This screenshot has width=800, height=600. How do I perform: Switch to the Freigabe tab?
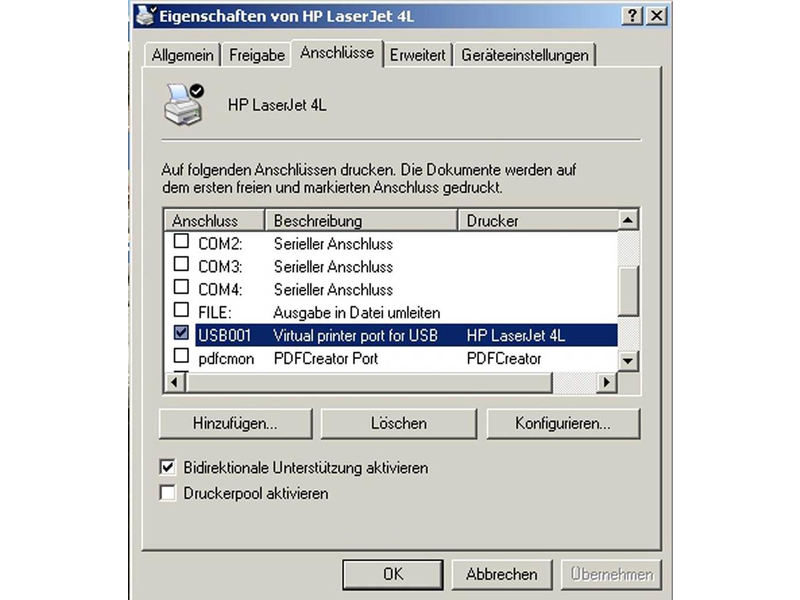tap(257, 55)
